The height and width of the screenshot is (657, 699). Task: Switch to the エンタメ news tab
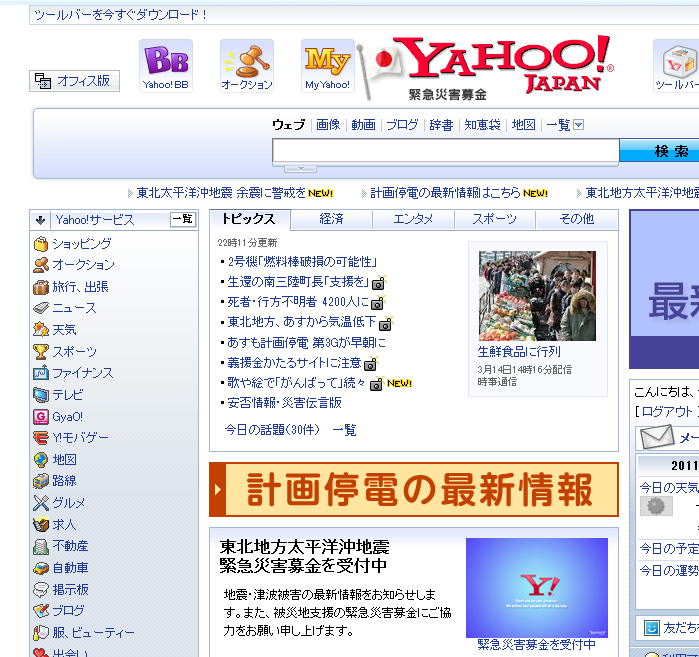[x=413, y=219]
